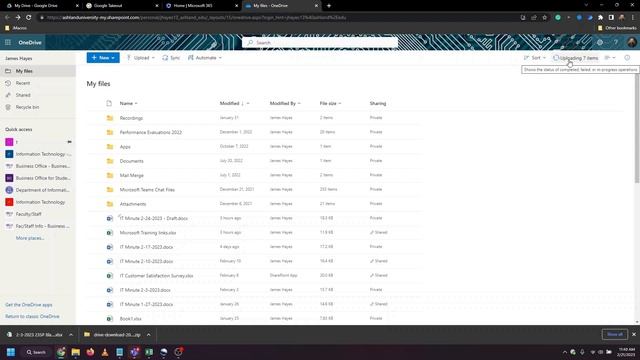Expand the Modified By column header menu
The height and width of the screenshot is (360, 640).
(299, 104)
